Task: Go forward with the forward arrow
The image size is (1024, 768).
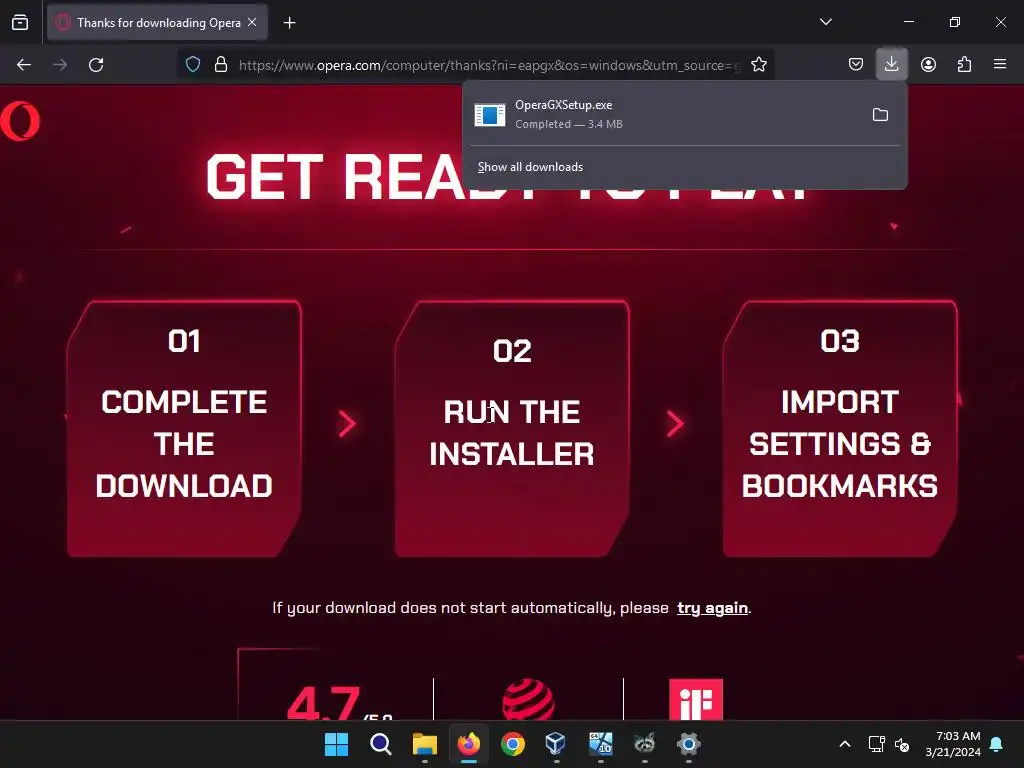Action: [x=60, y=65]
